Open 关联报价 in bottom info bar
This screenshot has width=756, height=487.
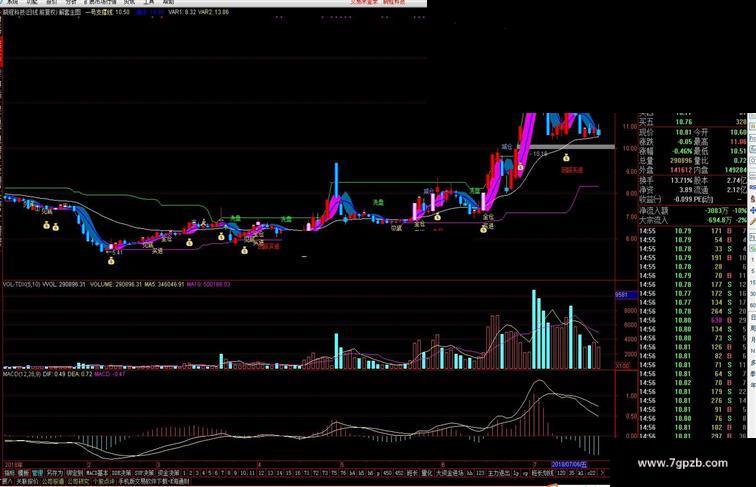27,481
